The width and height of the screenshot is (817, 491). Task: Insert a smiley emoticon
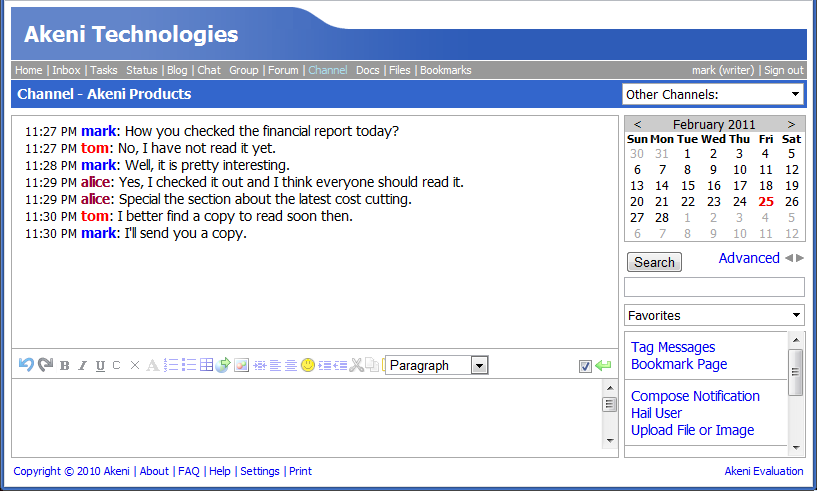pos(308,365)
